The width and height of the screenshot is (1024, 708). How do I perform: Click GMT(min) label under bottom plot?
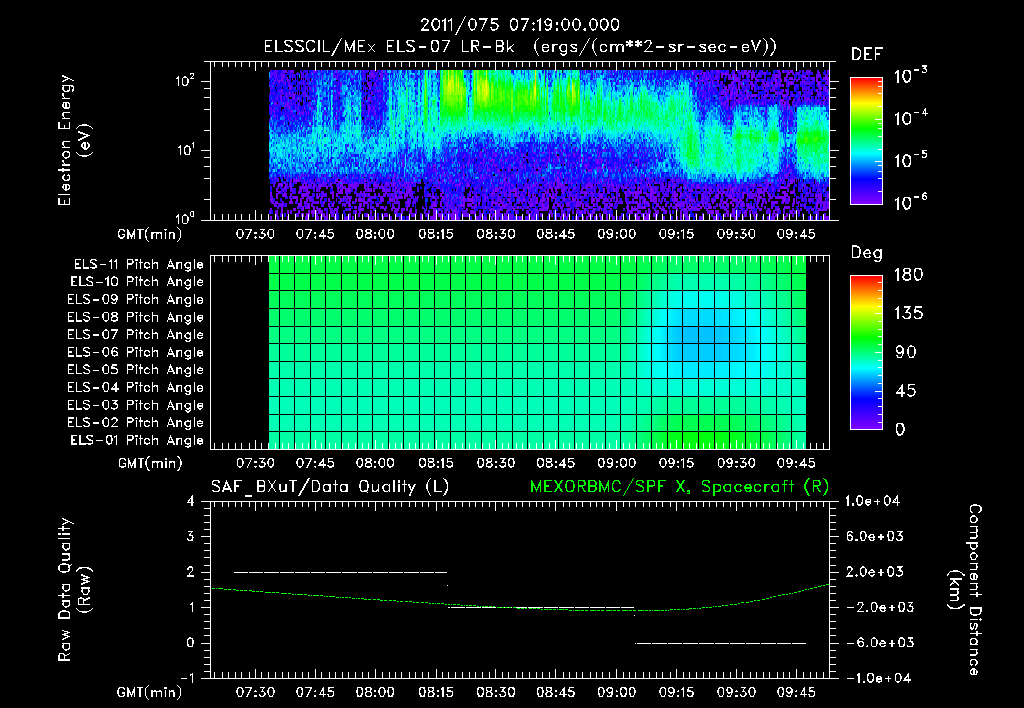tap(149, 692)
